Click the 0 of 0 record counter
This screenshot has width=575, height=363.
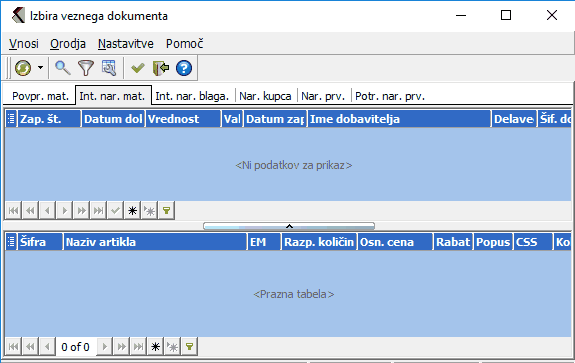coord(76,346)
